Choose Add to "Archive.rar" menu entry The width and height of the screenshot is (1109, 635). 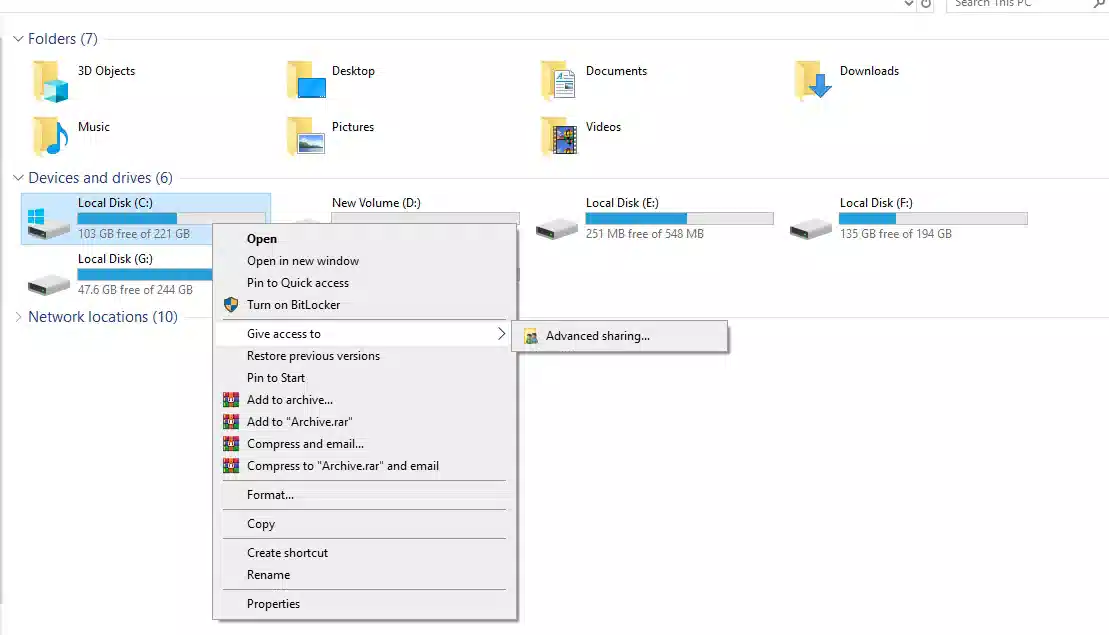[299, 422]
